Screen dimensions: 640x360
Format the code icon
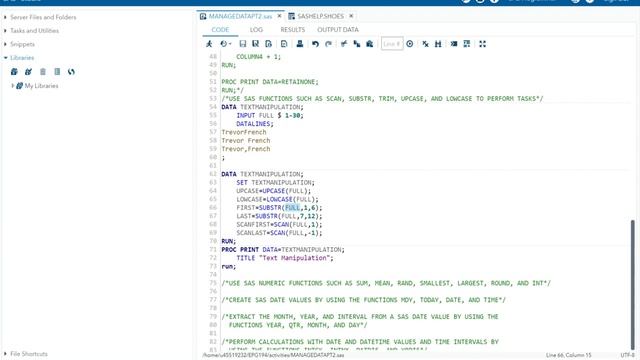point(454,44)
